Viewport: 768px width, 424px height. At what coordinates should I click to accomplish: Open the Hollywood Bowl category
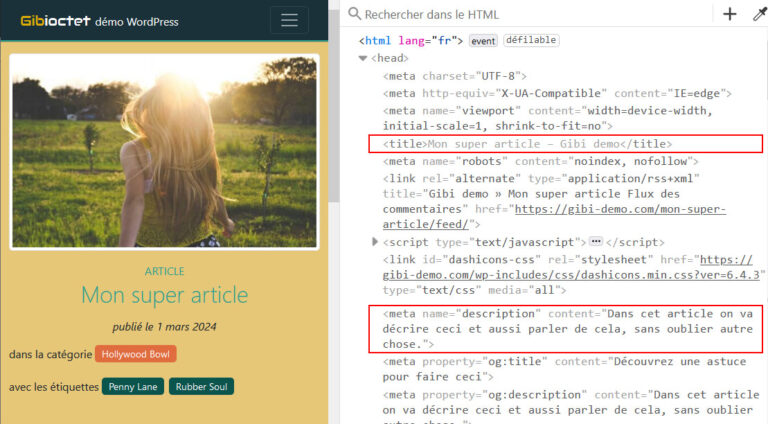pyautogui.click(x=136, y=354)
